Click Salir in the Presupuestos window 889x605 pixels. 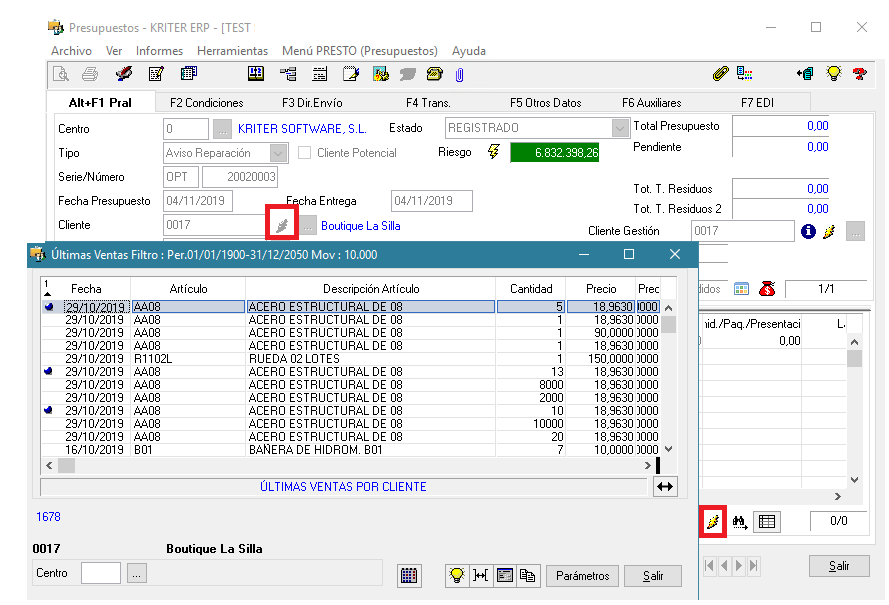(839, 566)
